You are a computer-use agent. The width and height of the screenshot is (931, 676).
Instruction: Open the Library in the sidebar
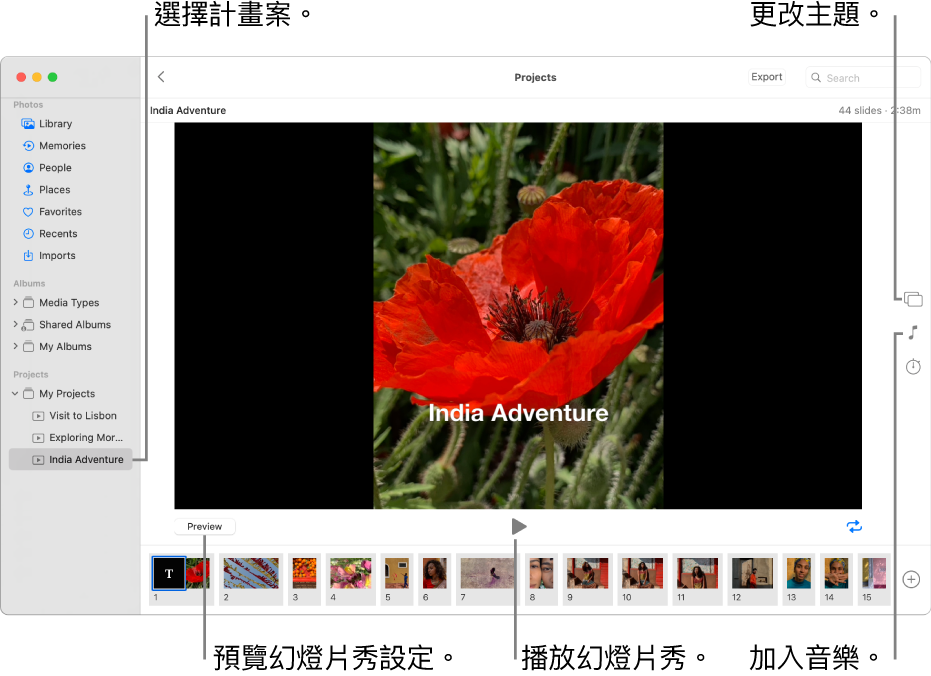pyautogui.click(x=54, y=123)
